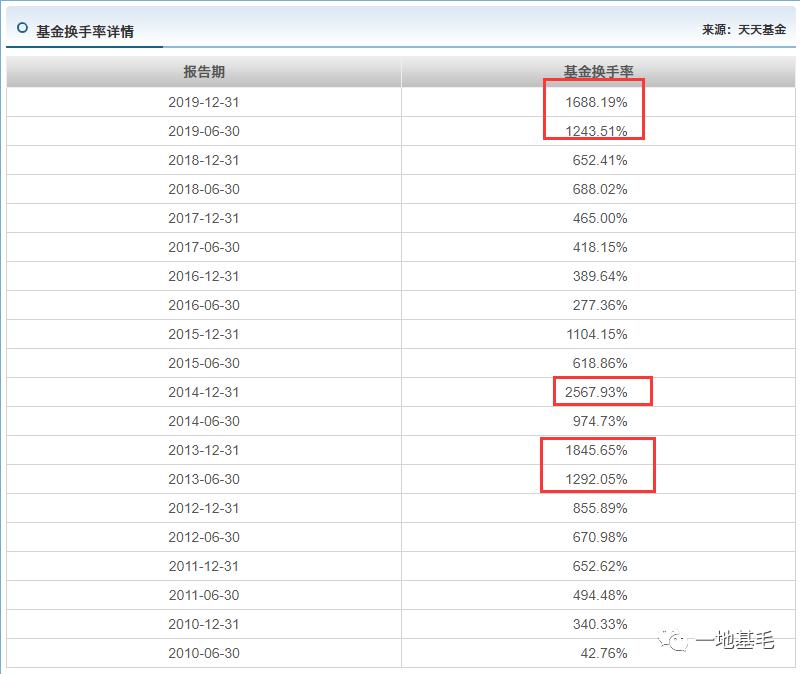
Task: Select the 494.48% turnover value
Action: pyautogui.click(x=600, y=595)
